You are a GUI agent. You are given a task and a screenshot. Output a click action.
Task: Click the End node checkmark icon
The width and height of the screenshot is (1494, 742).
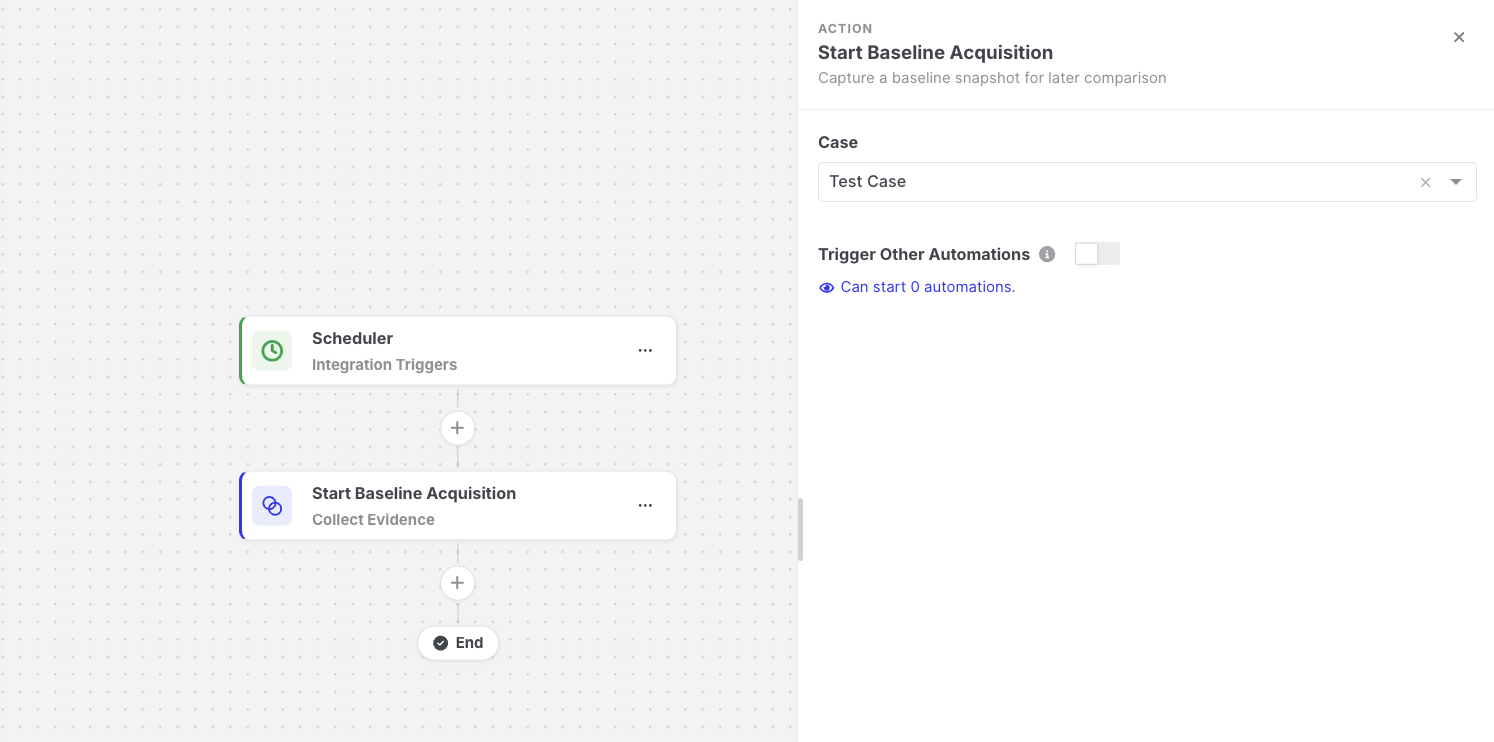tap(441, 643)
